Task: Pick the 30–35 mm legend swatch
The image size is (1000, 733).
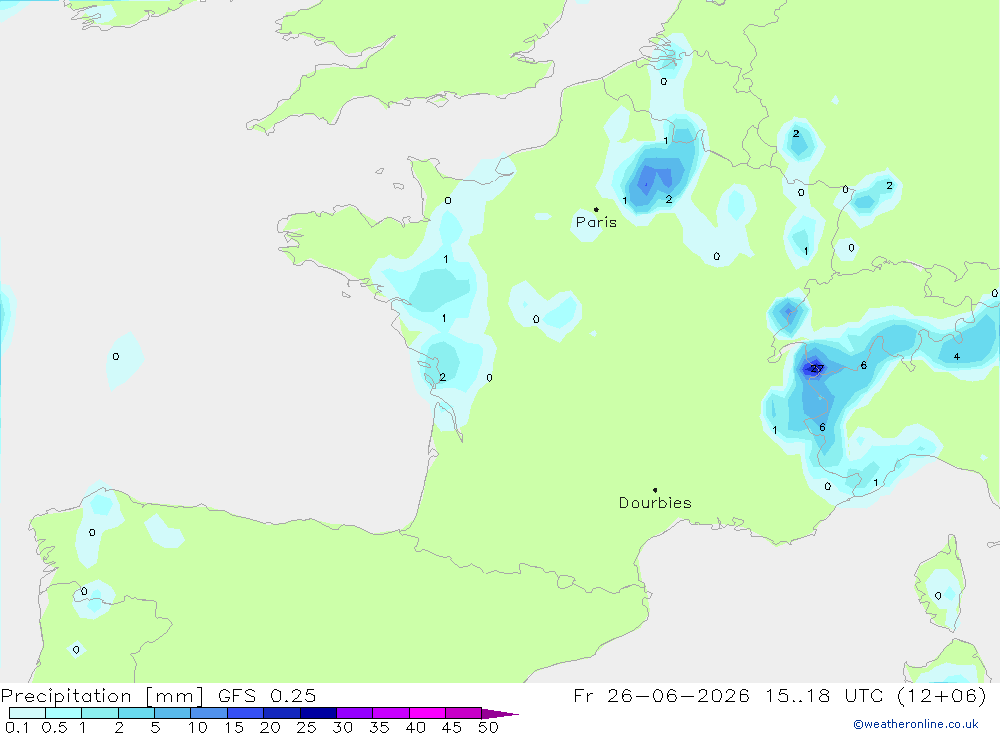Action: tap(355, 713)
